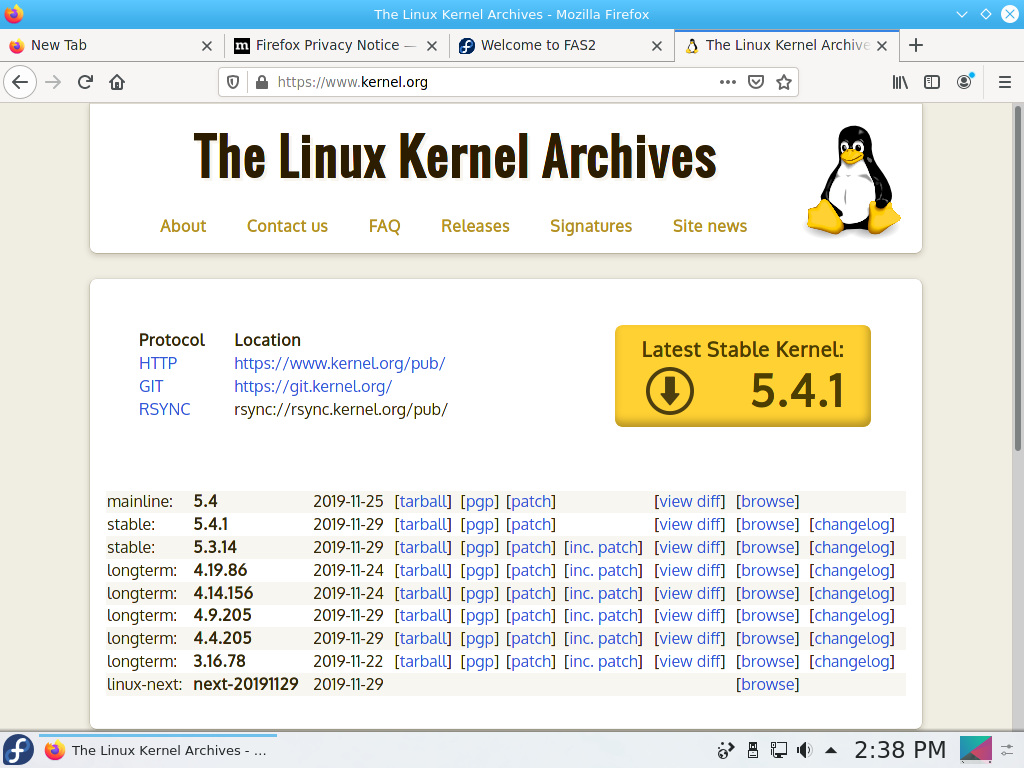
Task: Save page to Pocket
Action: 756,82
